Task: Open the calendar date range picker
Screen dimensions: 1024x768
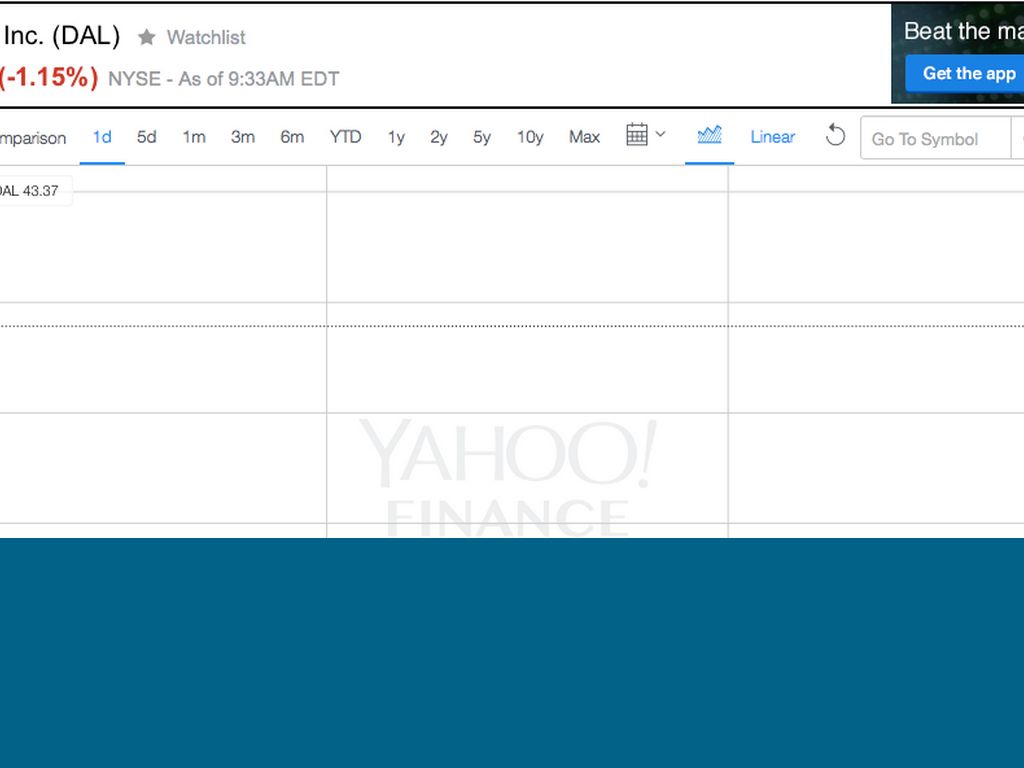Action: (x=637, y=135)
